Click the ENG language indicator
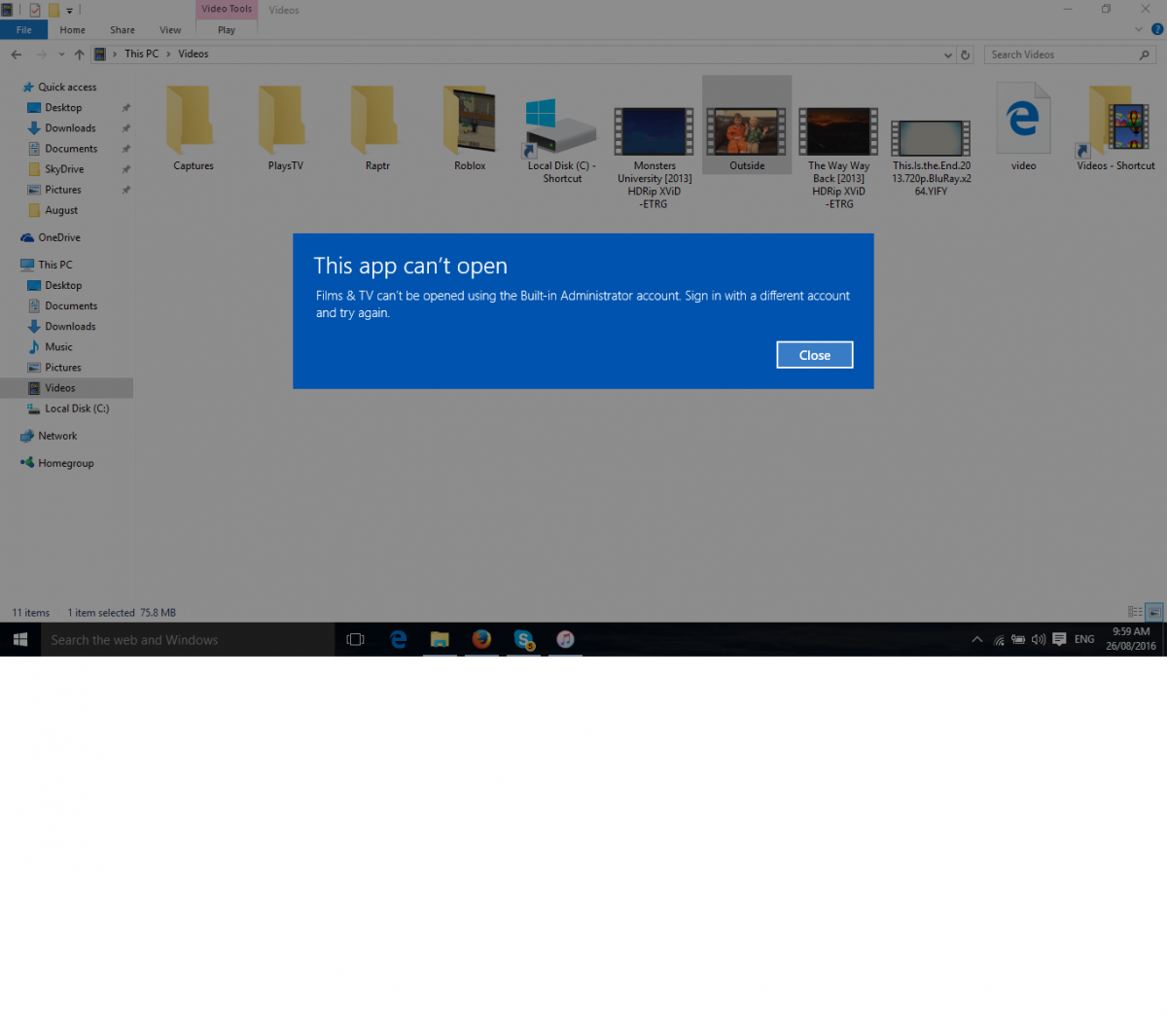 click(x=1084, y=639)
